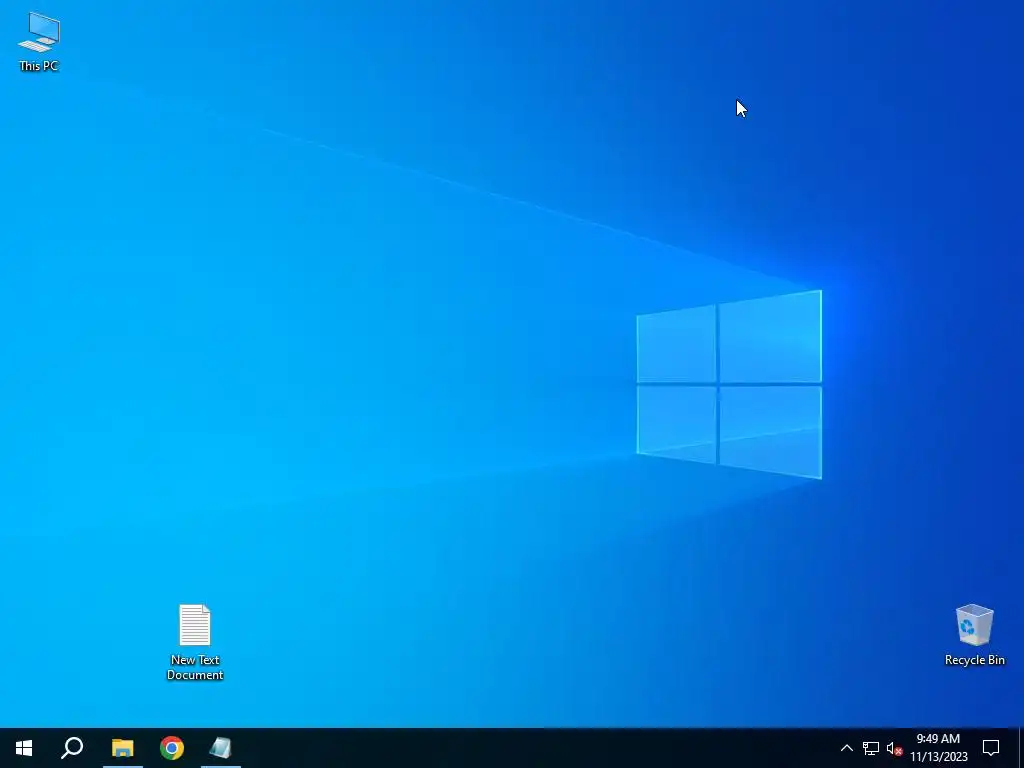Open File Explorer from the taskbar
Screen dimensions: 1024x768
coord(122,748)
